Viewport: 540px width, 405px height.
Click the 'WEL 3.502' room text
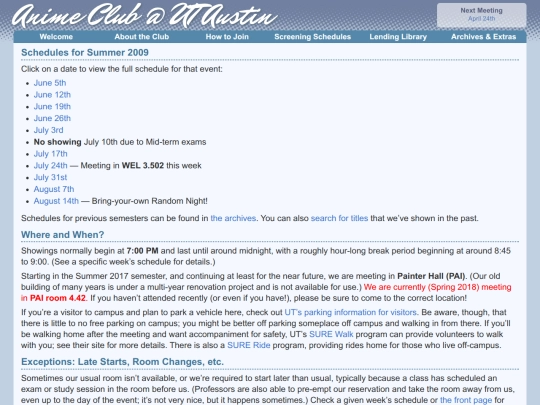pyautogui.click(x=143, y=166)
